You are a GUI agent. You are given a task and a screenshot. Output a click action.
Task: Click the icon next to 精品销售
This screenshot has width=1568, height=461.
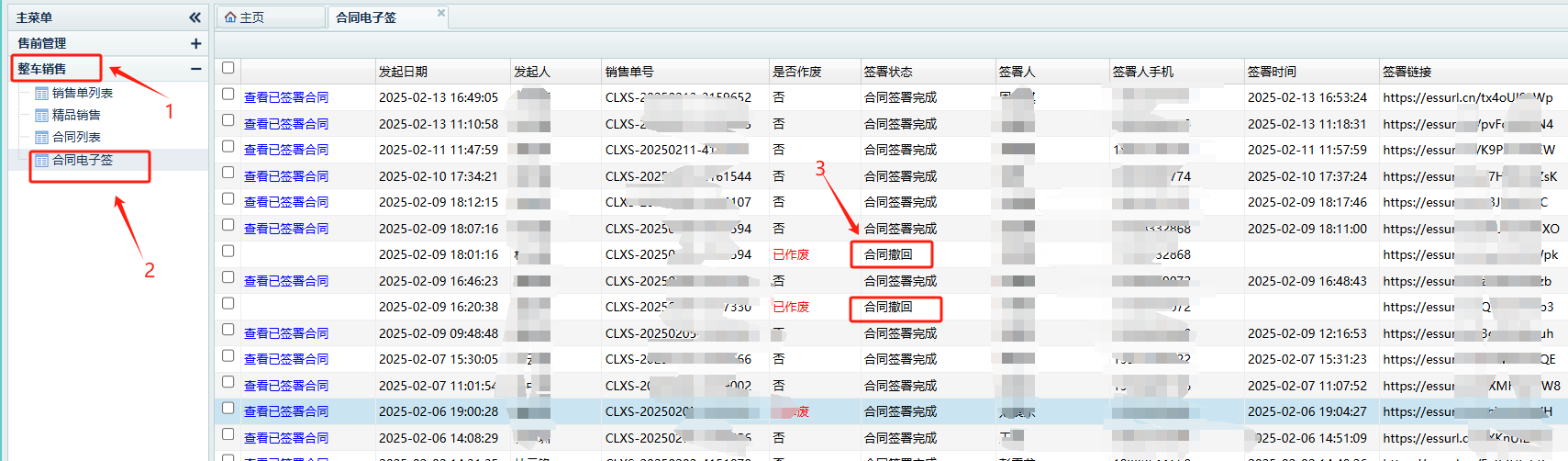coord(41,115)
